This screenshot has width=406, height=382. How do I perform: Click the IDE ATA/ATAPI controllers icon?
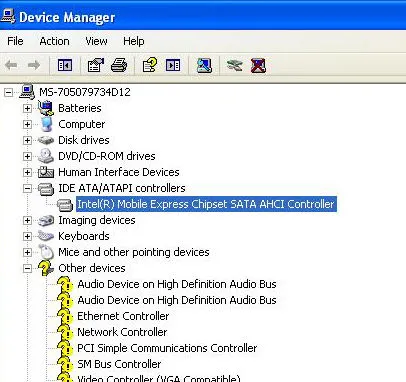pyautogui.click(x=46, y=189)
